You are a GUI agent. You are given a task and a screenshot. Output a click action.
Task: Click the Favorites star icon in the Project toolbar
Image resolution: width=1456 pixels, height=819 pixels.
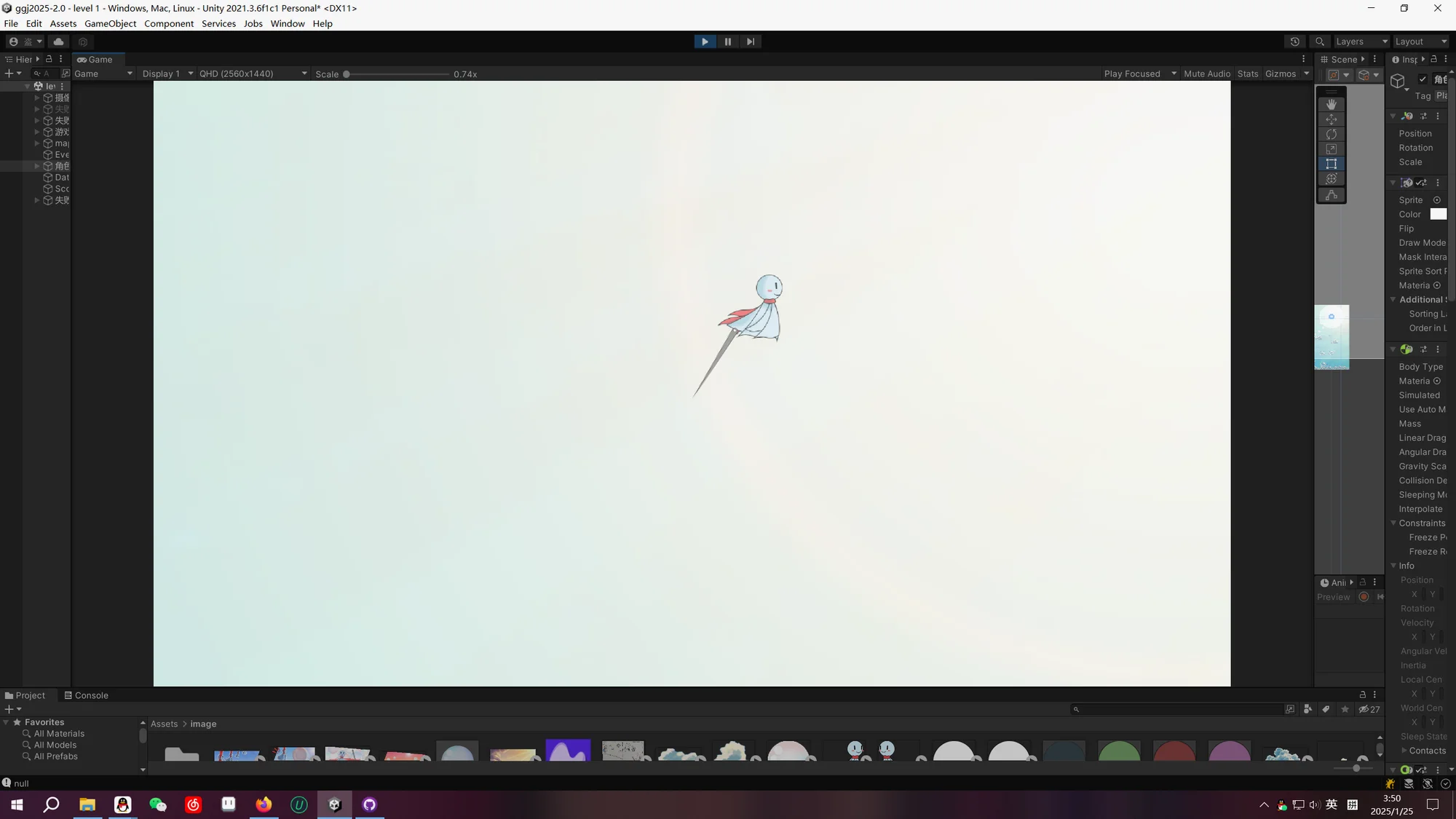pos(1345,709)
